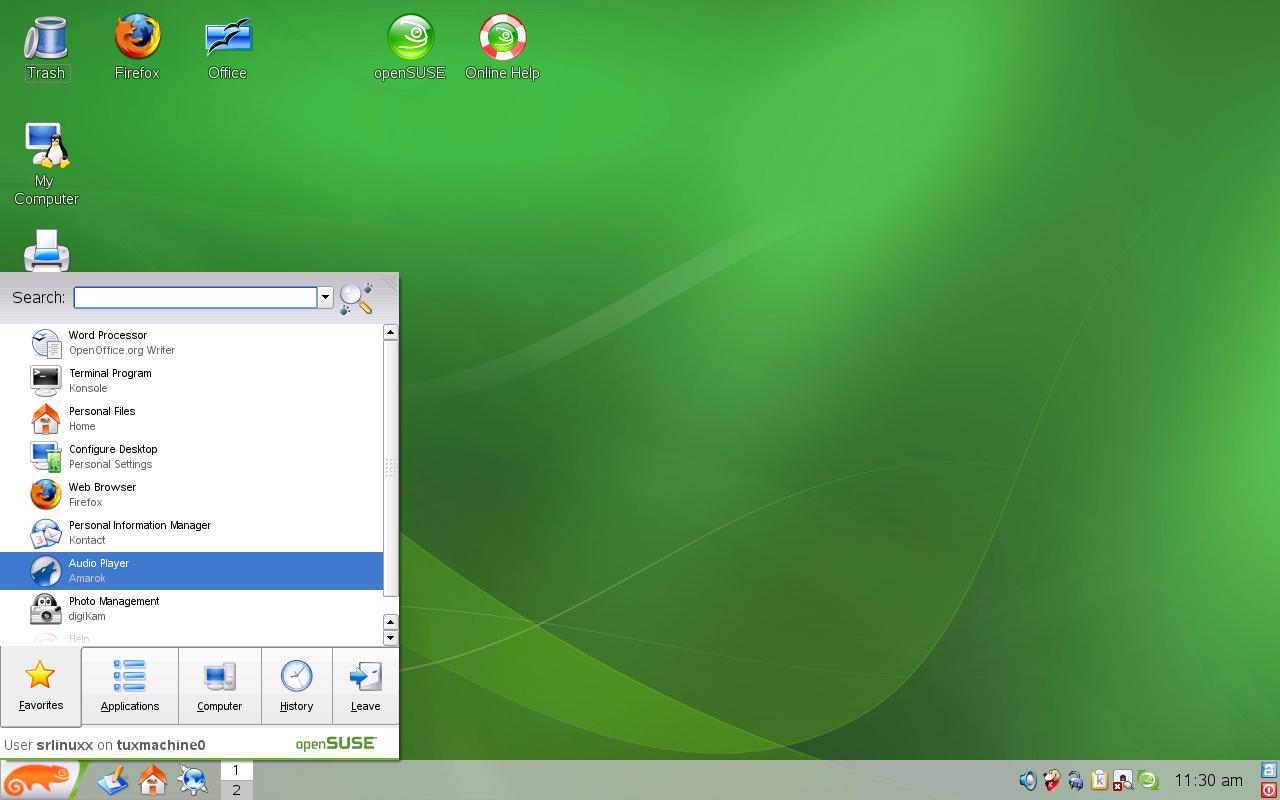Switch to virtual desktop 2 in pager

click(236, 790)
